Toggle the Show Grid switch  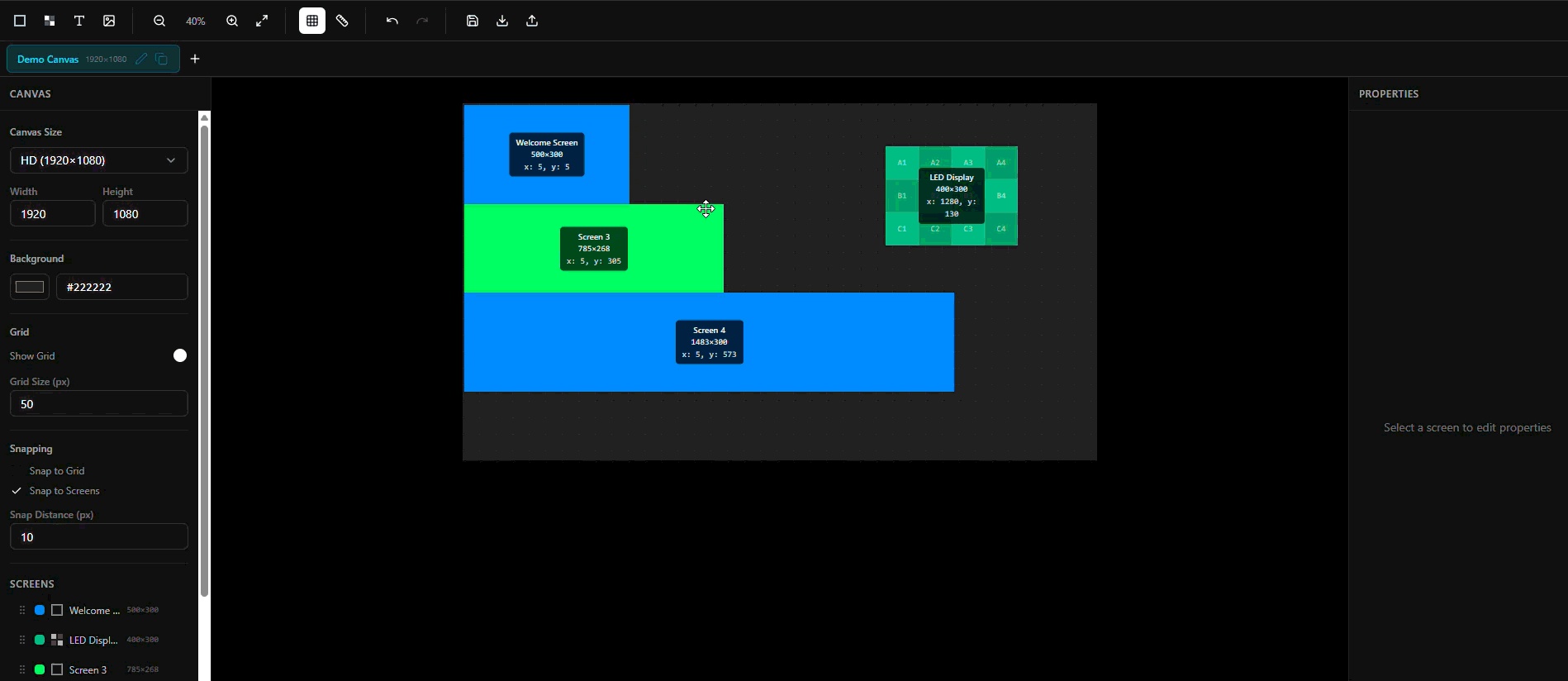[180, 355]
